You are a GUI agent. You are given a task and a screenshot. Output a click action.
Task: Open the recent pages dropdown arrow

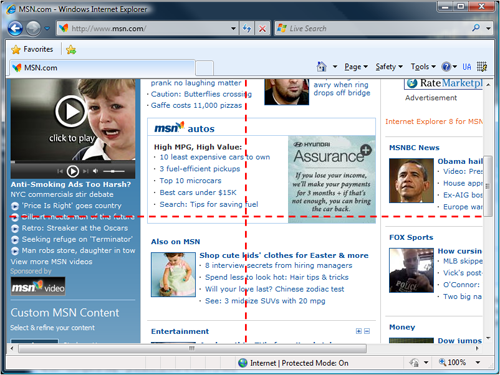point(47,29)
